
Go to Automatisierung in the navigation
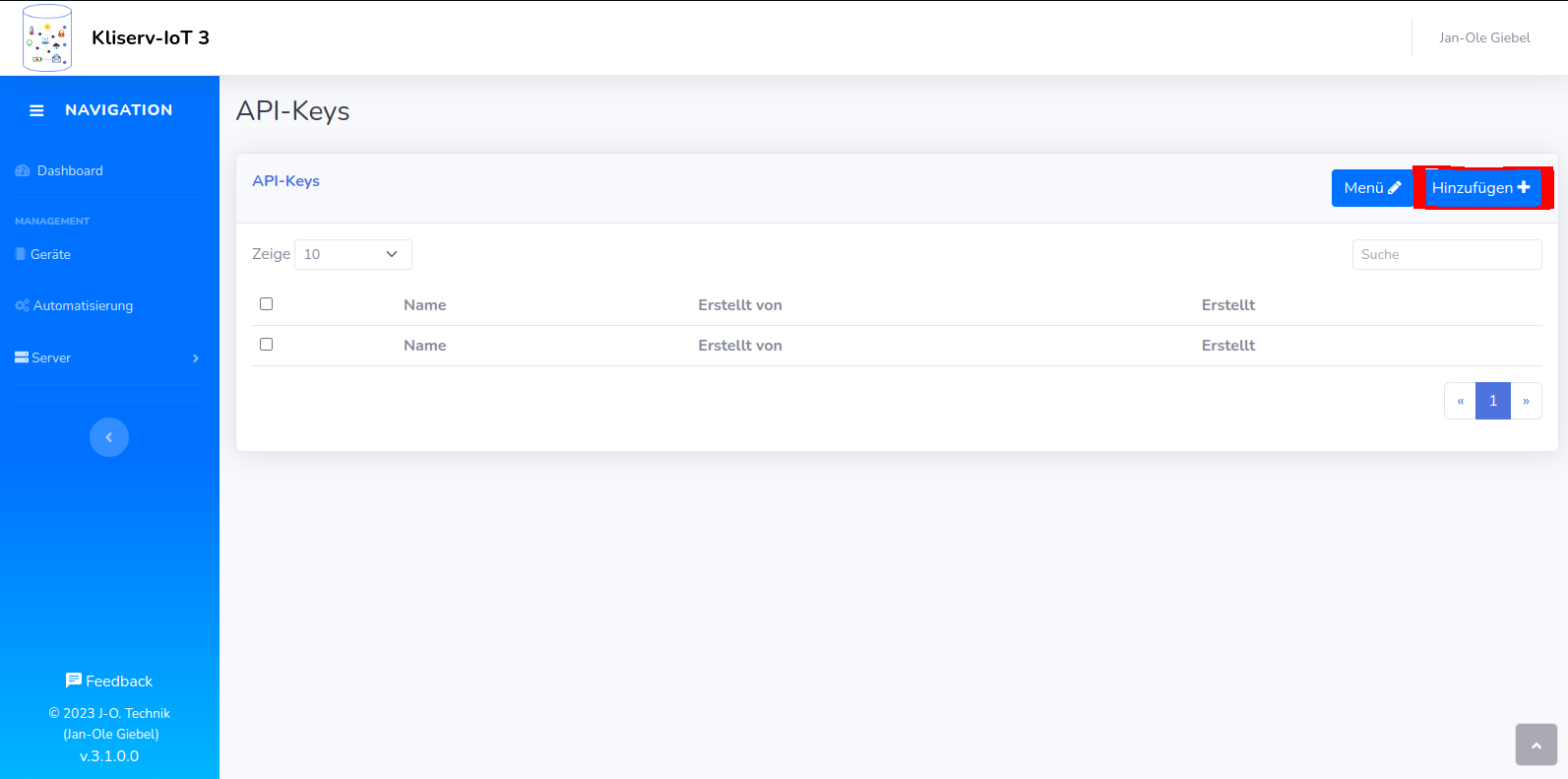click(83, 306)
